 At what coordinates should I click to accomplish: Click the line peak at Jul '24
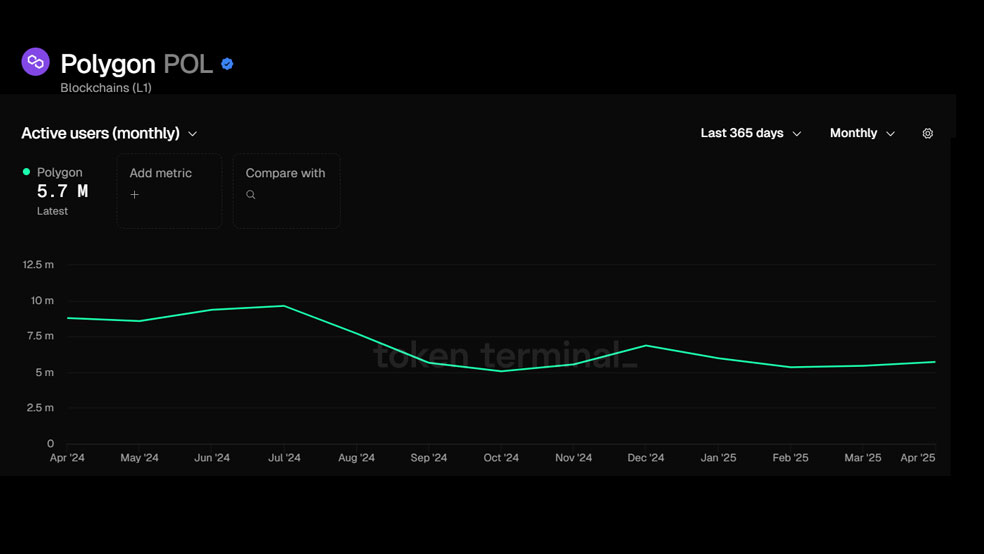tap(284, 306)
